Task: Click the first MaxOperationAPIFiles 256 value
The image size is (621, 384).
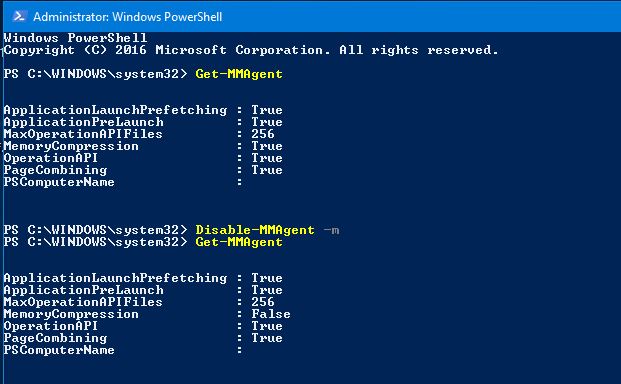Action: tap(263, 134)
